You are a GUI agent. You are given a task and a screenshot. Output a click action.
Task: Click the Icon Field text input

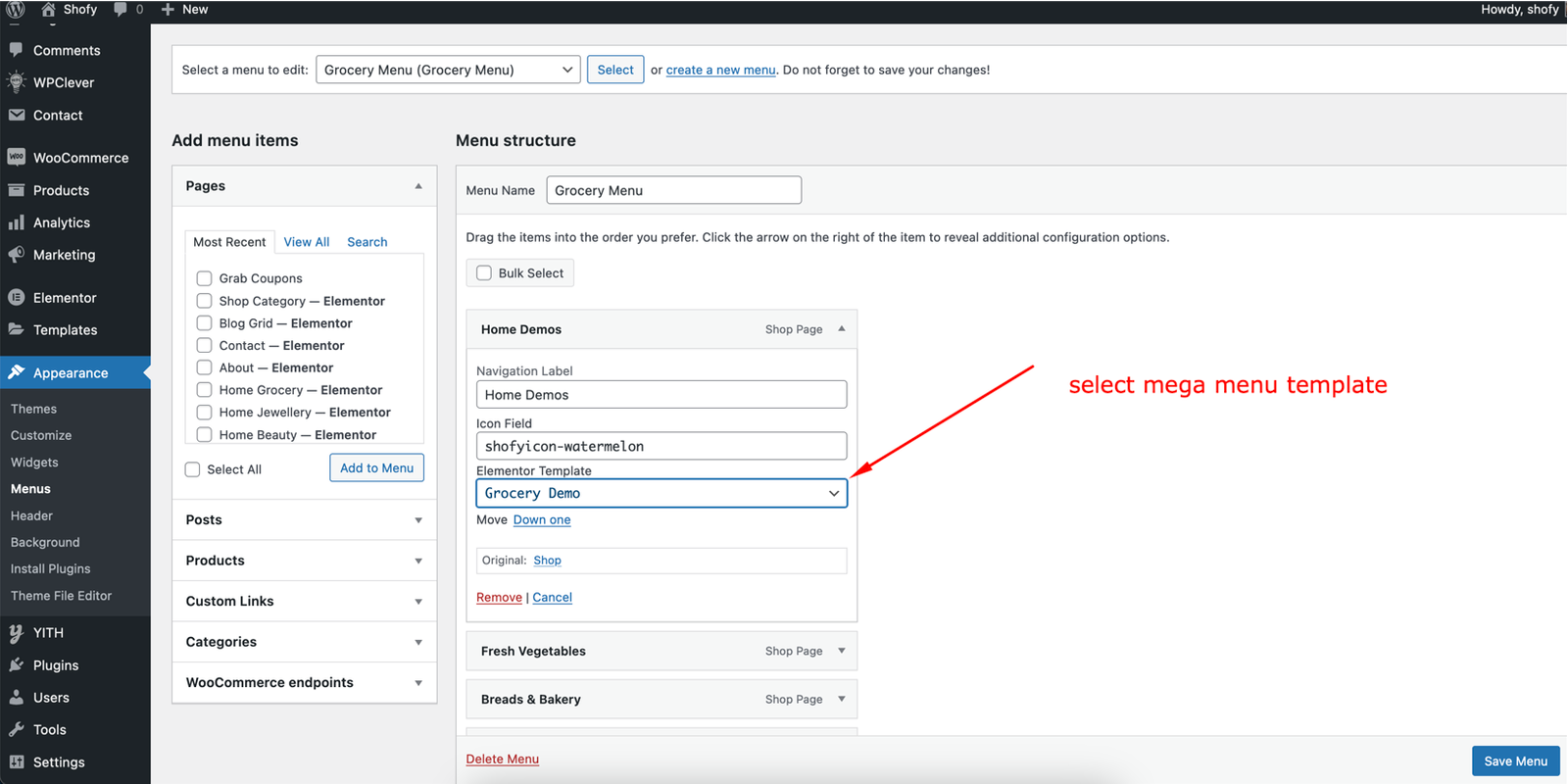pos(661,446)
